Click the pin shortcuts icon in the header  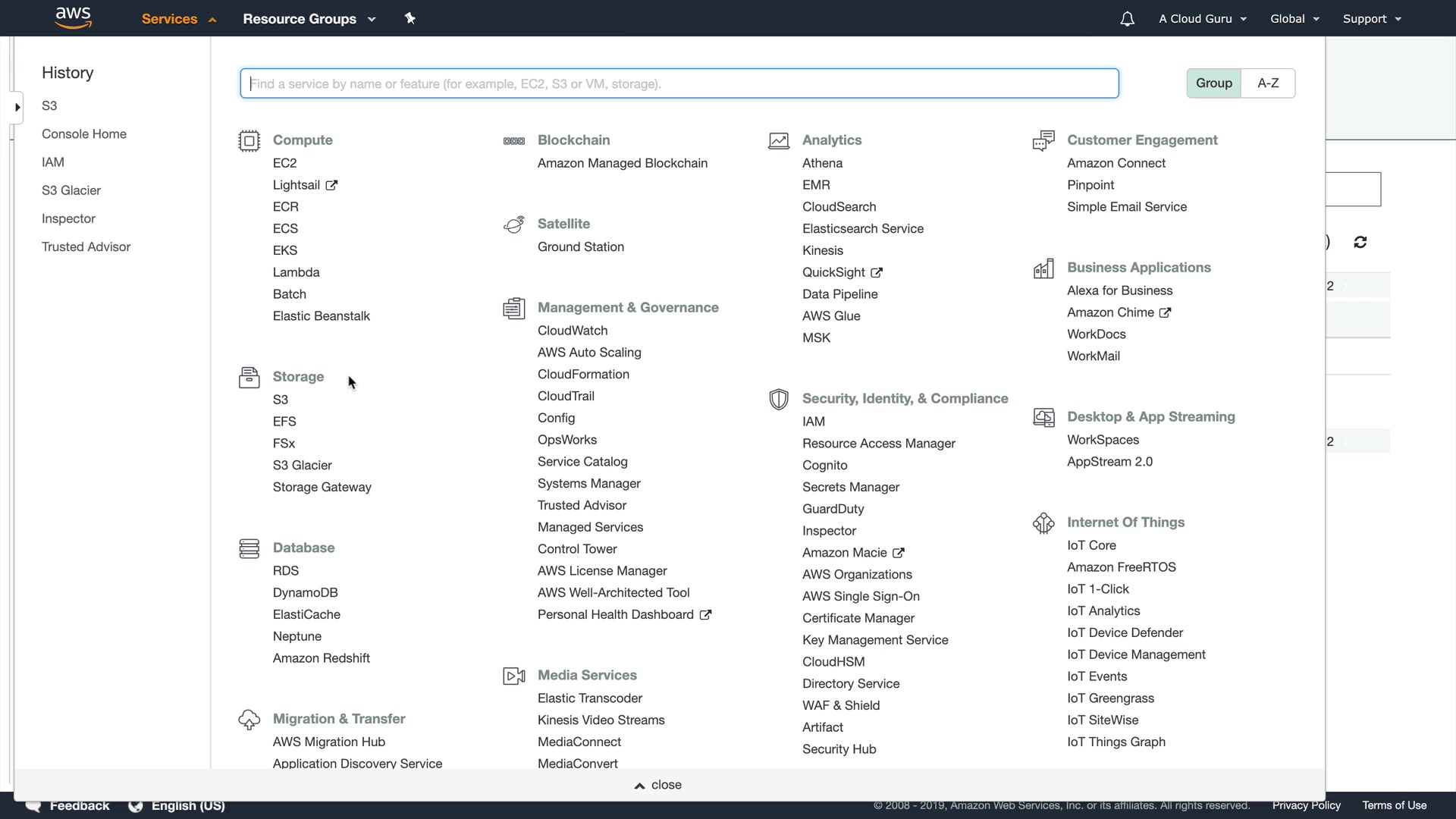point(410,18)
